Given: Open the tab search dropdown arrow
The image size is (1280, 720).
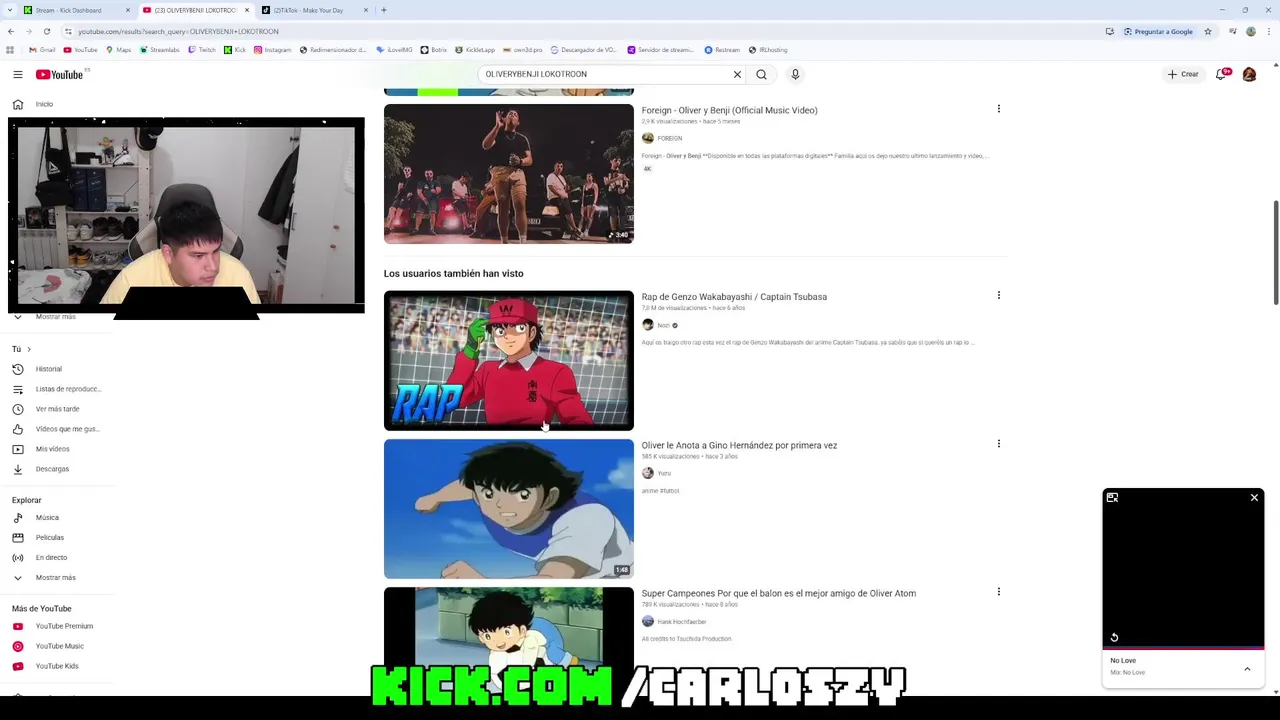Looking at the screenshot, I should pyautogui.click(x=10, y=10).
